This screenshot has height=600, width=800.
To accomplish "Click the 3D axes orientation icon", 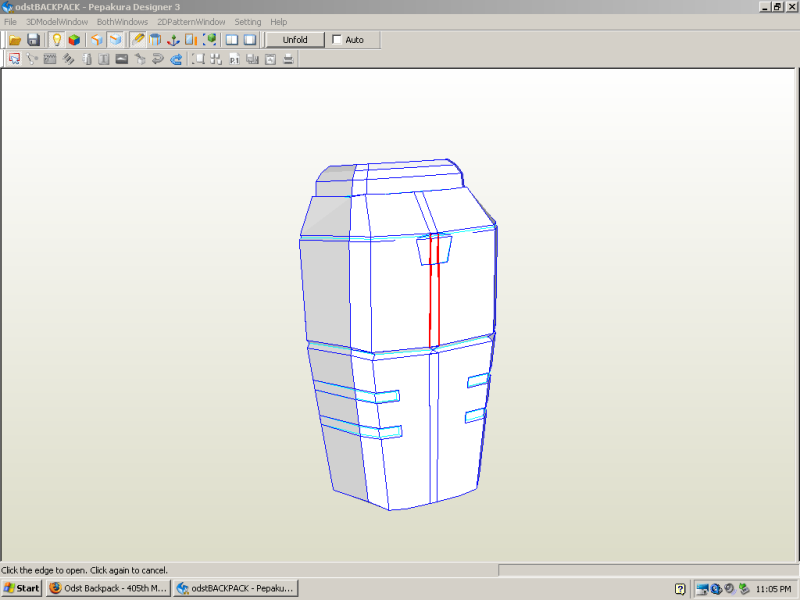I will click(x=173, y=40).
